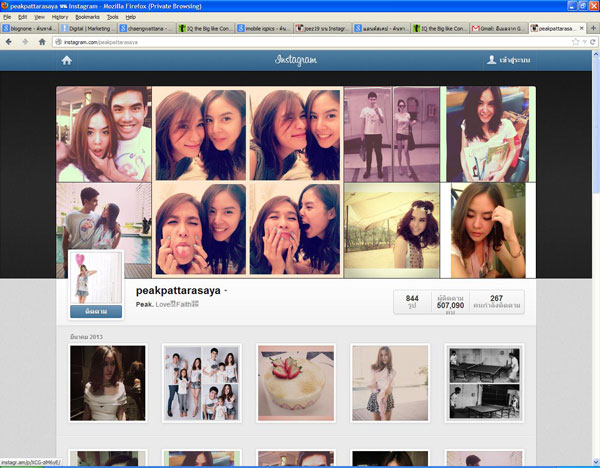The width and height of the screenshot is (600, 468).
Task: Open the Edit menu
Action: point(23,17)
